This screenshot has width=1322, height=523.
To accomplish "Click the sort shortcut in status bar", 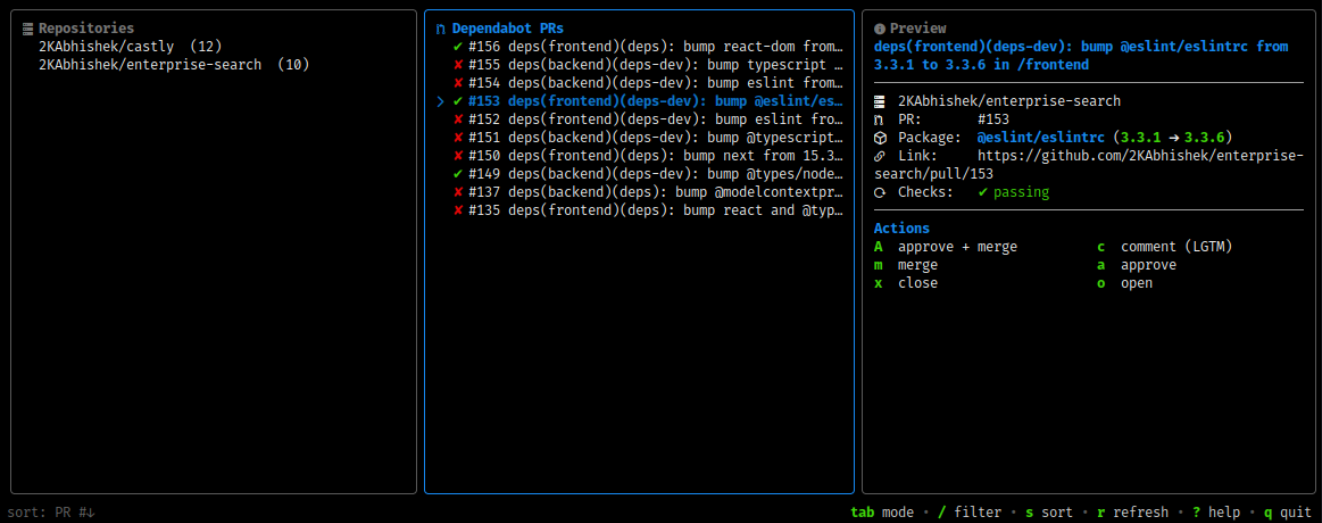I will (x=1049, y=512).
